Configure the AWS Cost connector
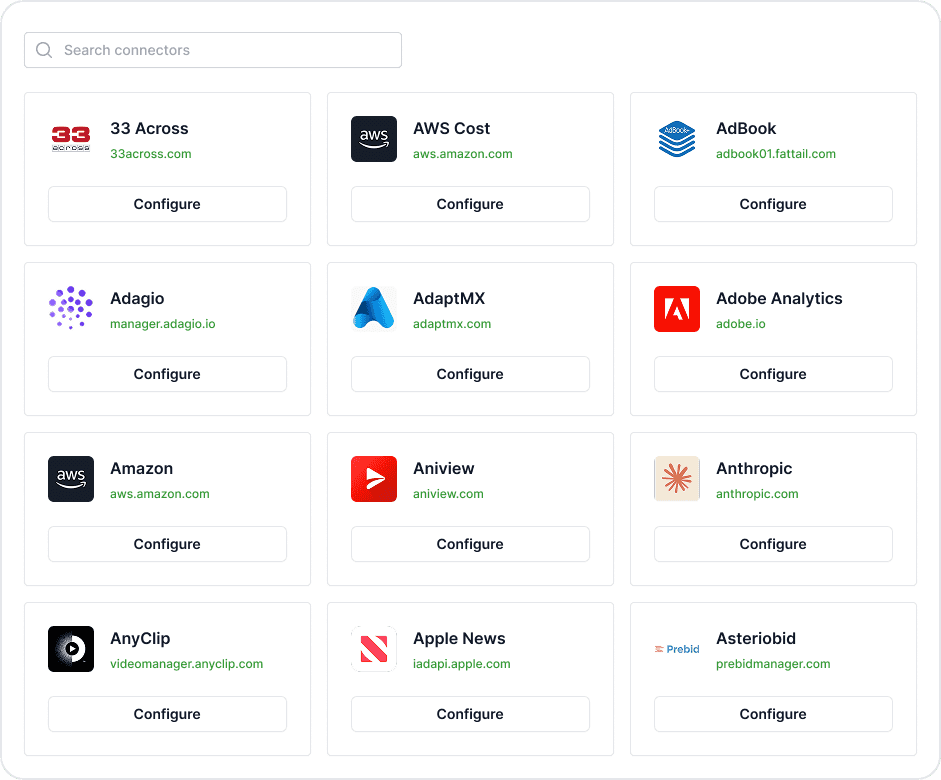 pyautogui.click(x=470, y=204)
